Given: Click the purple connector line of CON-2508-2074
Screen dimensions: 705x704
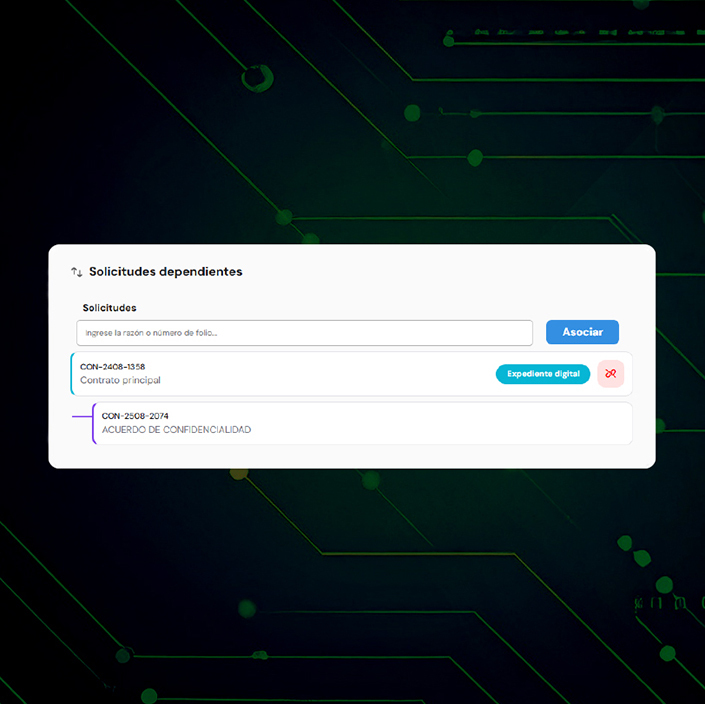Looking at the screenshot, I should [81, 416].
